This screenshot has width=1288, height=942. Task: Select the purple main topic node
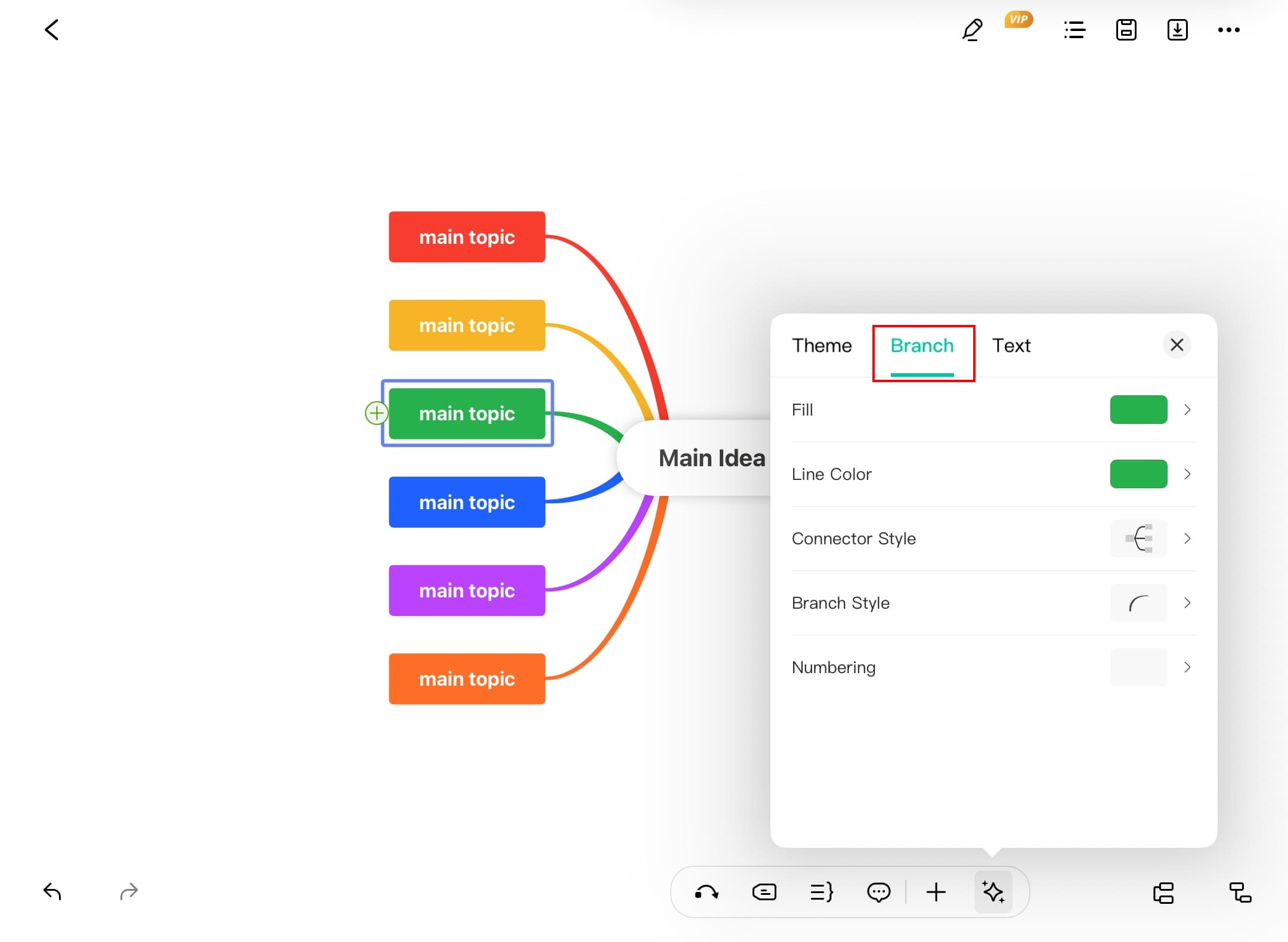pos(467,590)
